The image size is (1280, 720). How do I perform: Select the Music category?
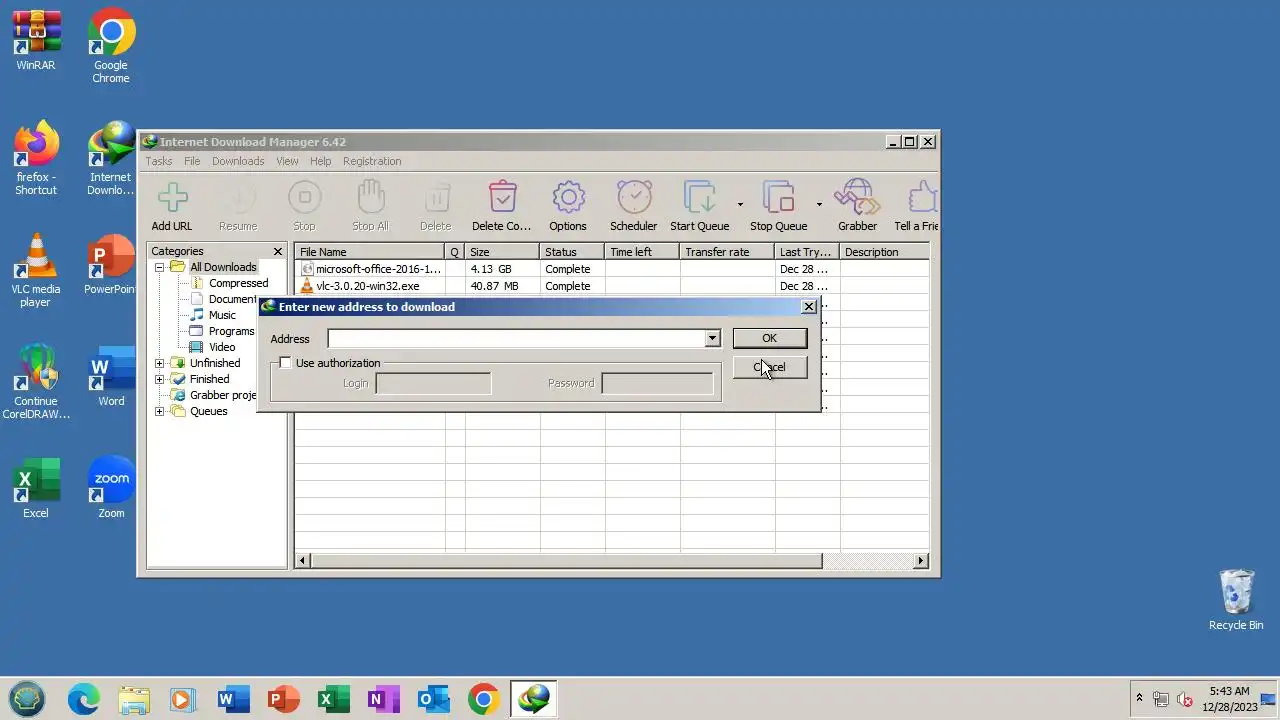pyautogui.click(x=222, y=315)
